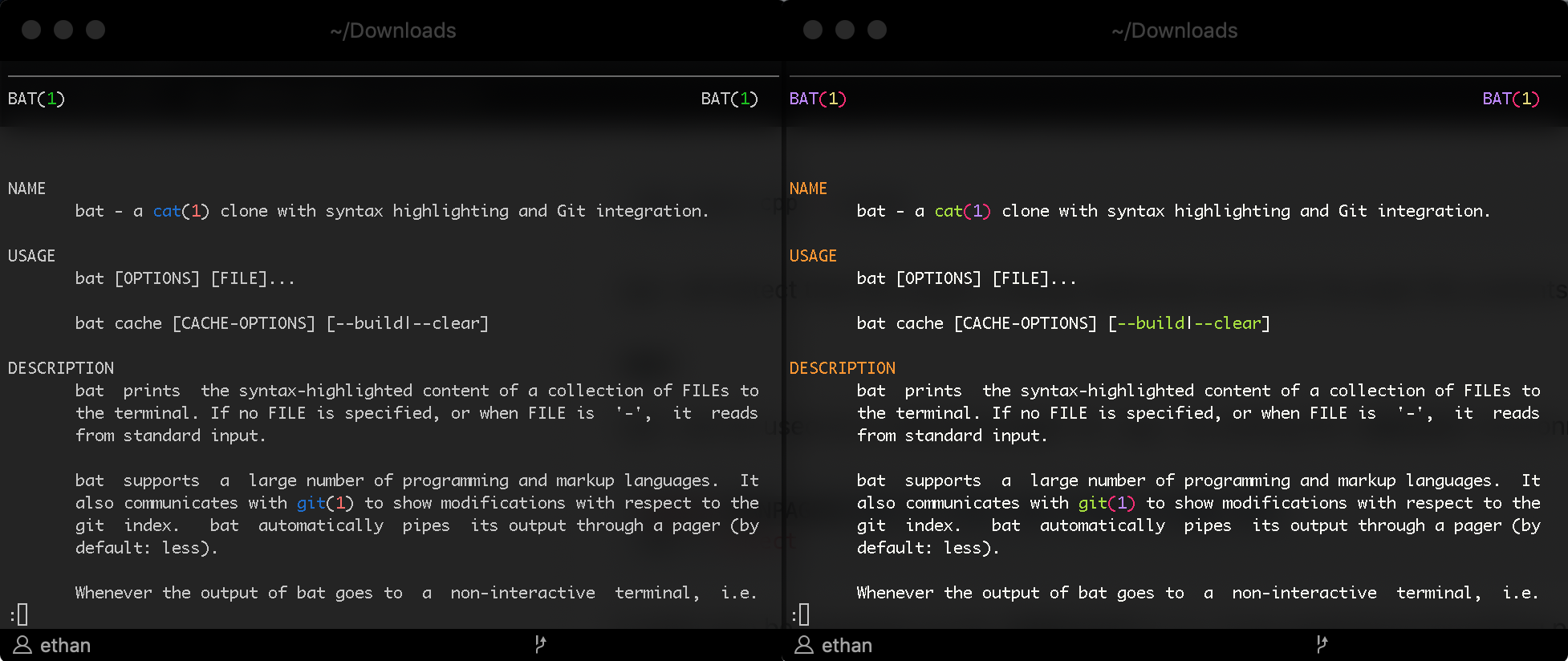
Task: Click purple BAT(1) header at top-right of right terminal
Action: tap(1511, 99)
